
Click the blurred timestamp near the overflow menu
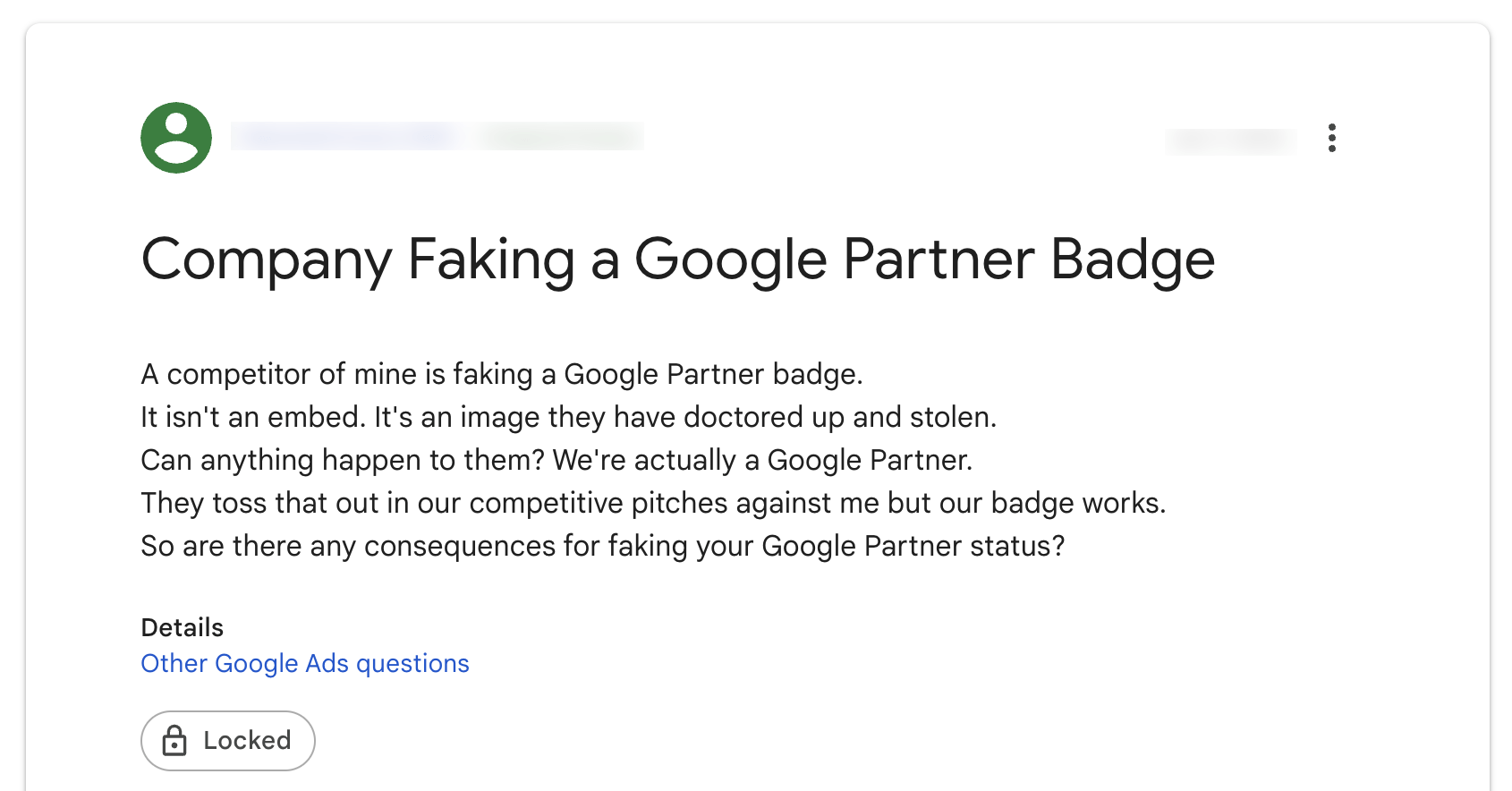click(x=1230, y=140)
